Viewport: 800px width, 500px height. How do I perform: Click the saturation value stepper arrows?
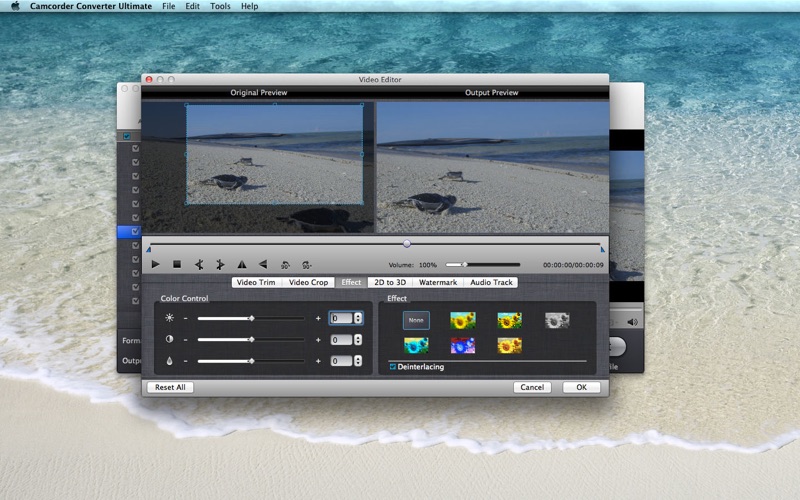[358, 361]
